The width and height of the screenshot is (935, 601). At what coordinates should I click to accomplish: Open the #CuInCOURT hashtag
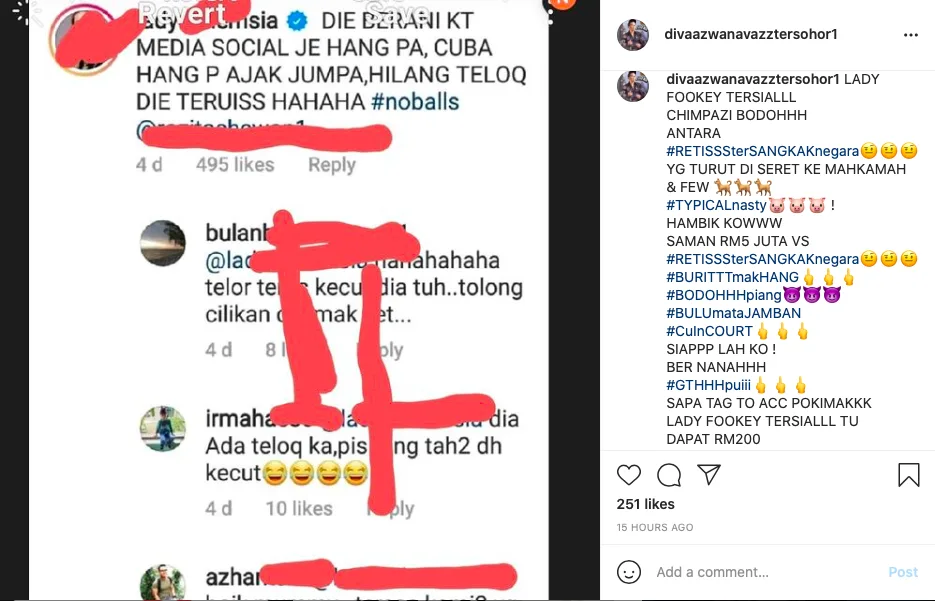pos(710,331)
